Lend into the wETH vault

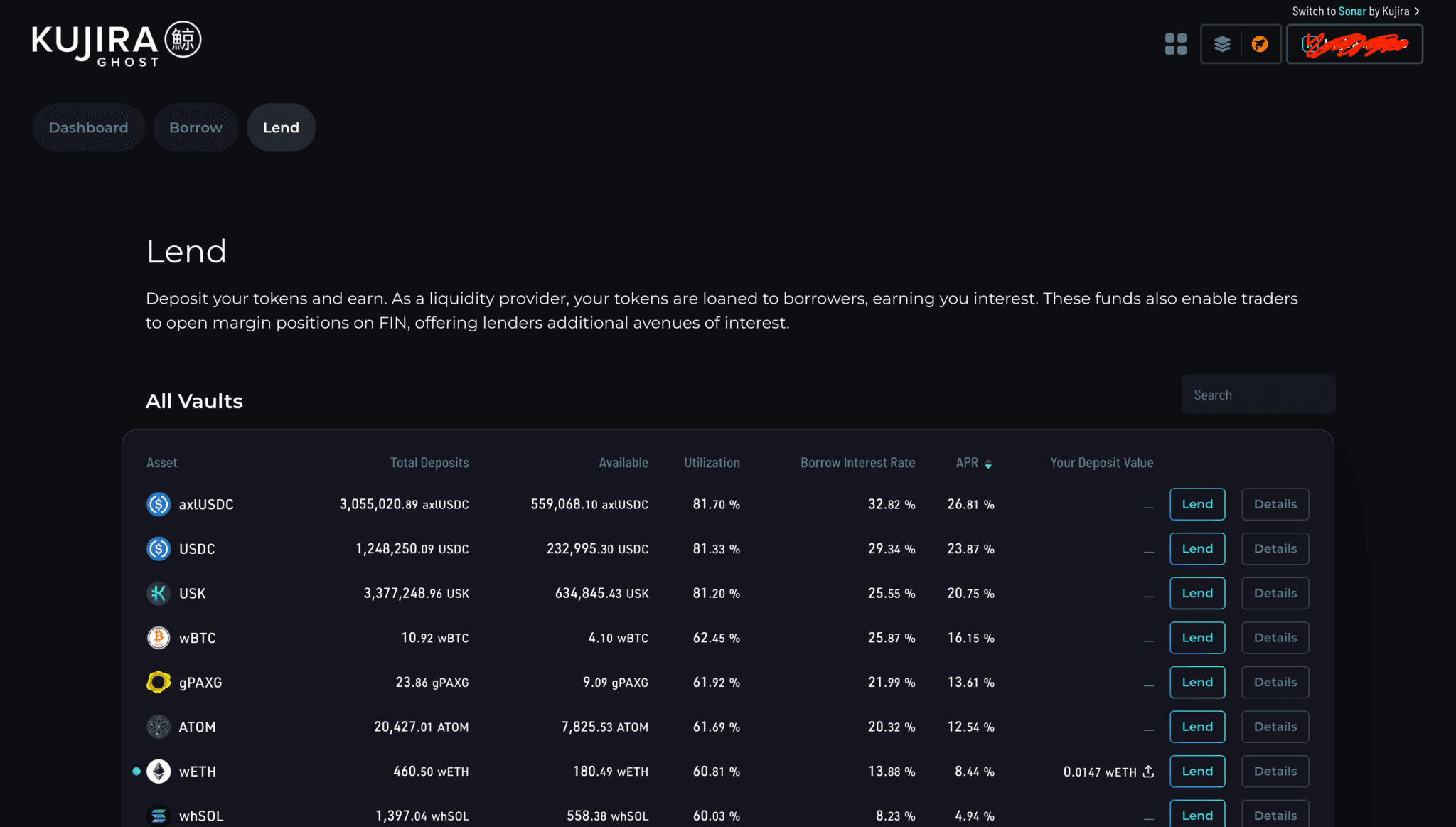tap(1197, 772)
